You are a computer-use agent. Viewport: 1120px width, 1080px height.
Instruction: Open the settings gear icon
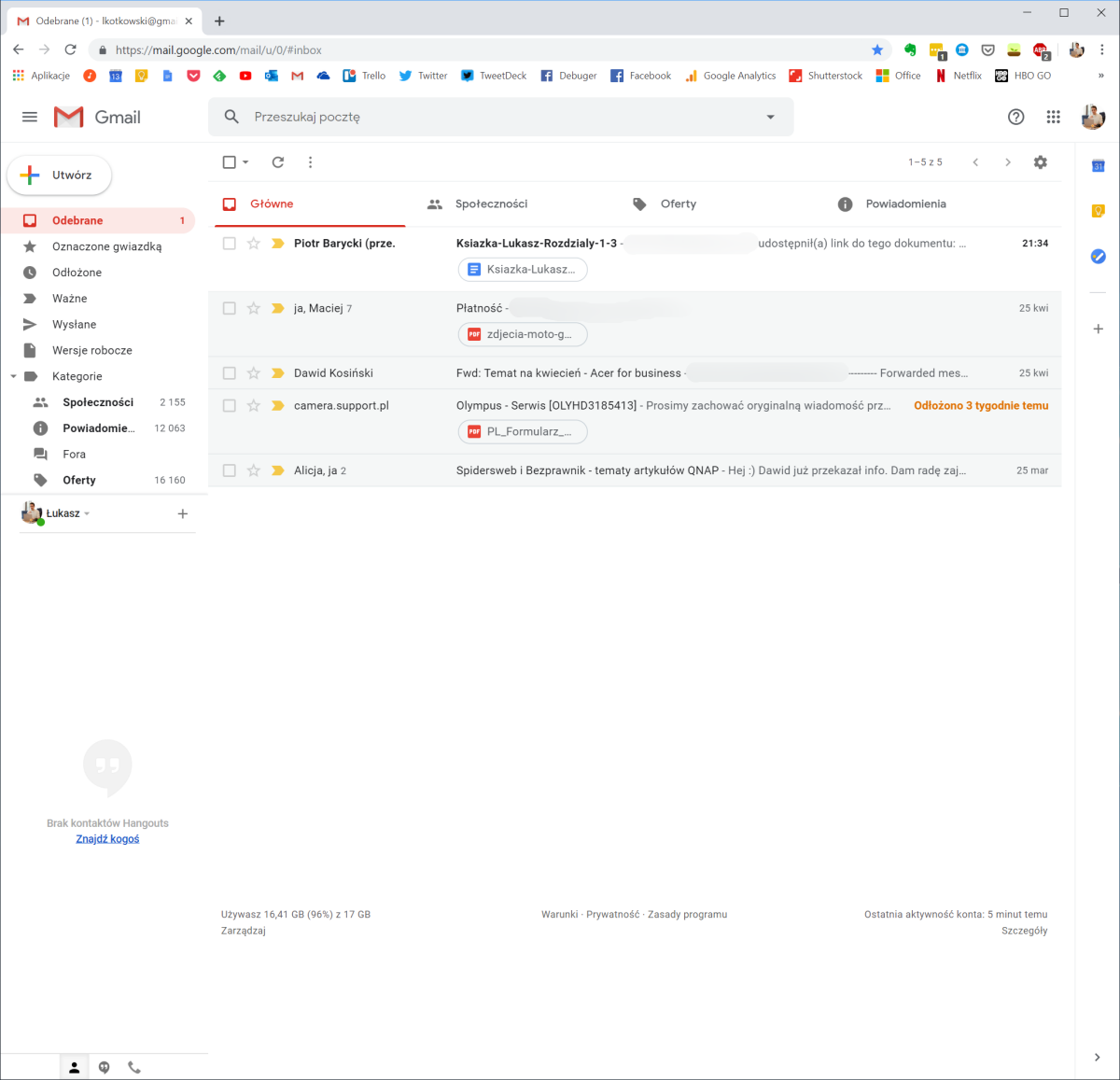tap(1040, 162)
